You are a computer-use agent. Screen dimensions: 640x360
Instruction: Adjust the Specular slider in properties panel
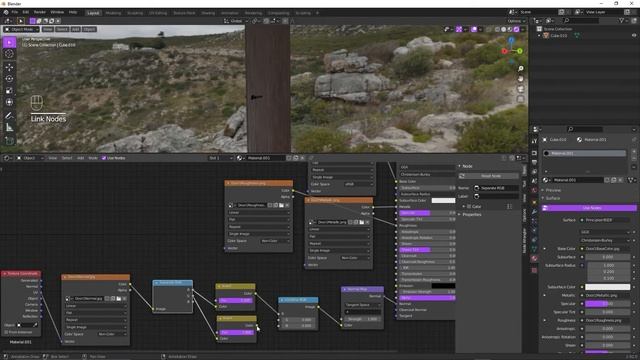pos(607,304)
